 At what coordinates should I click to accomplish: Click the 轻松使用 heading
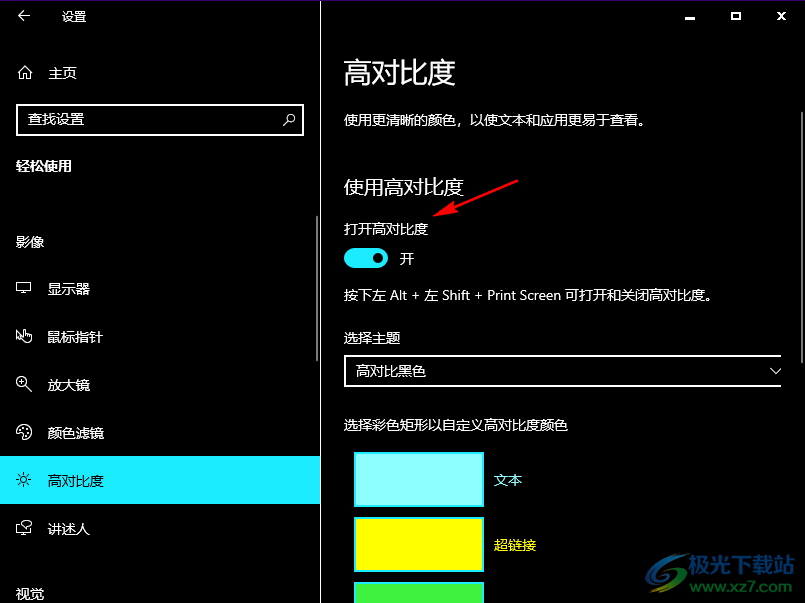(x=44, y=166)
